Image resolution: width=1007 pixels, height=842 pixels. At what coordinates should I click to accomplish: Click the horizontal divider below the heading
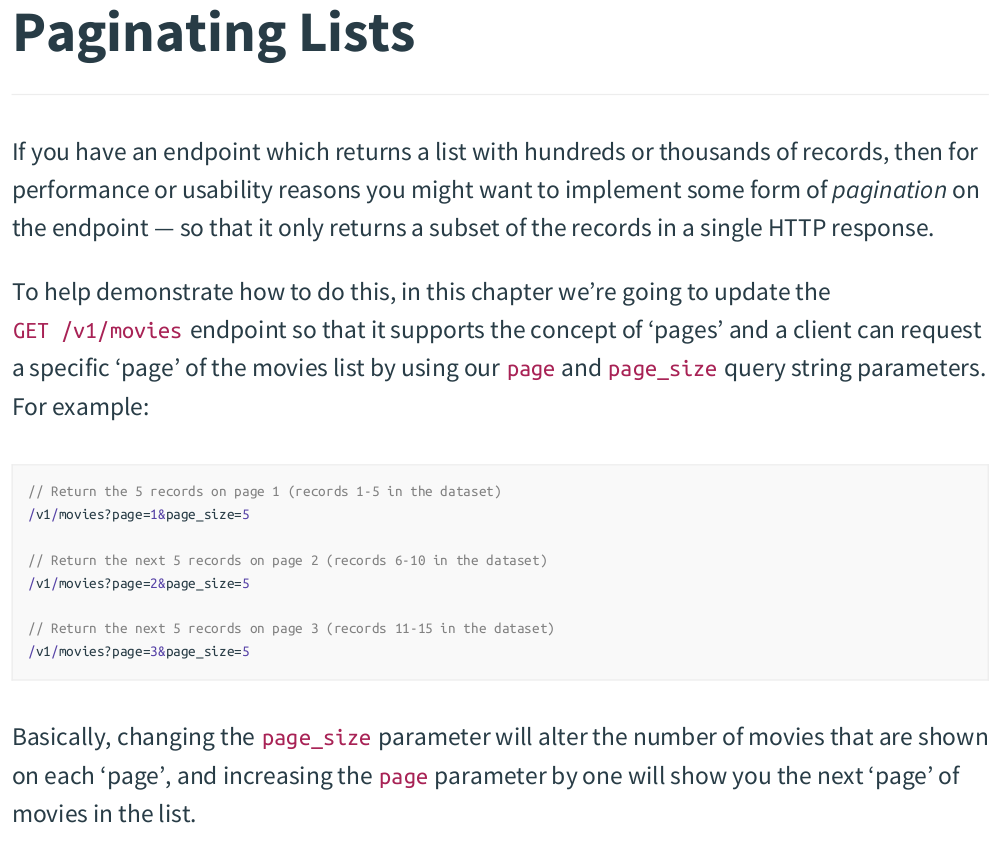[x=500, y=95]
